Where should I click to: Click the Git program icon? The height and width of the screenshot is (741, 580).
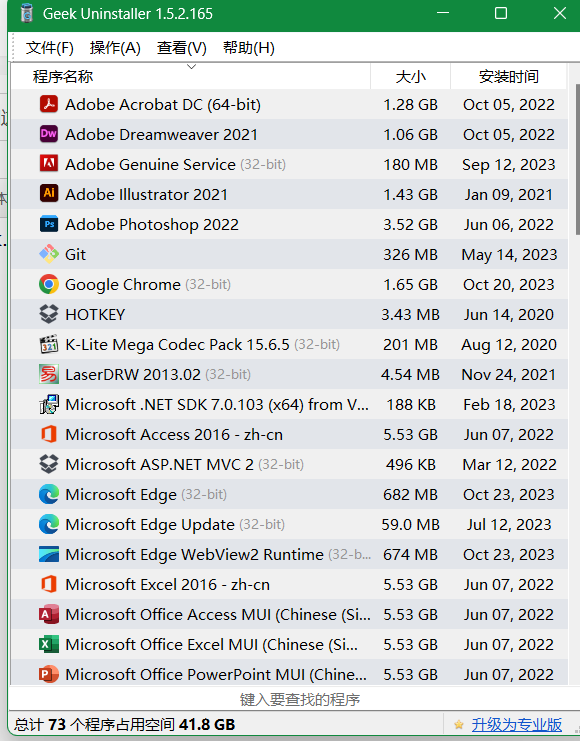(x=49, y=254)
